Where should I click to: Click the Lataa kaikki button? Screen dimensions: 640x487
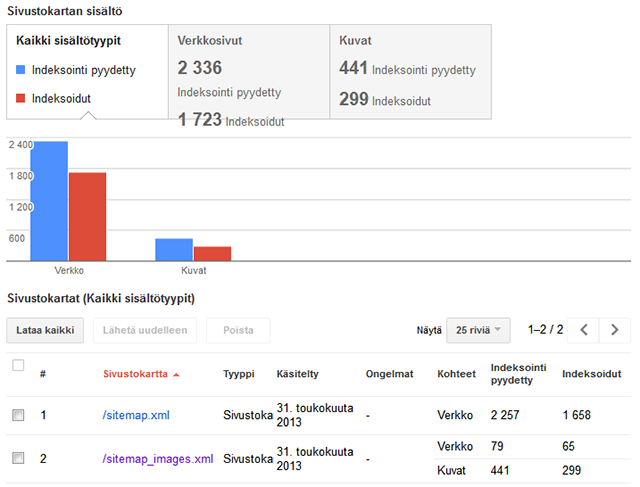click(45, 330)
